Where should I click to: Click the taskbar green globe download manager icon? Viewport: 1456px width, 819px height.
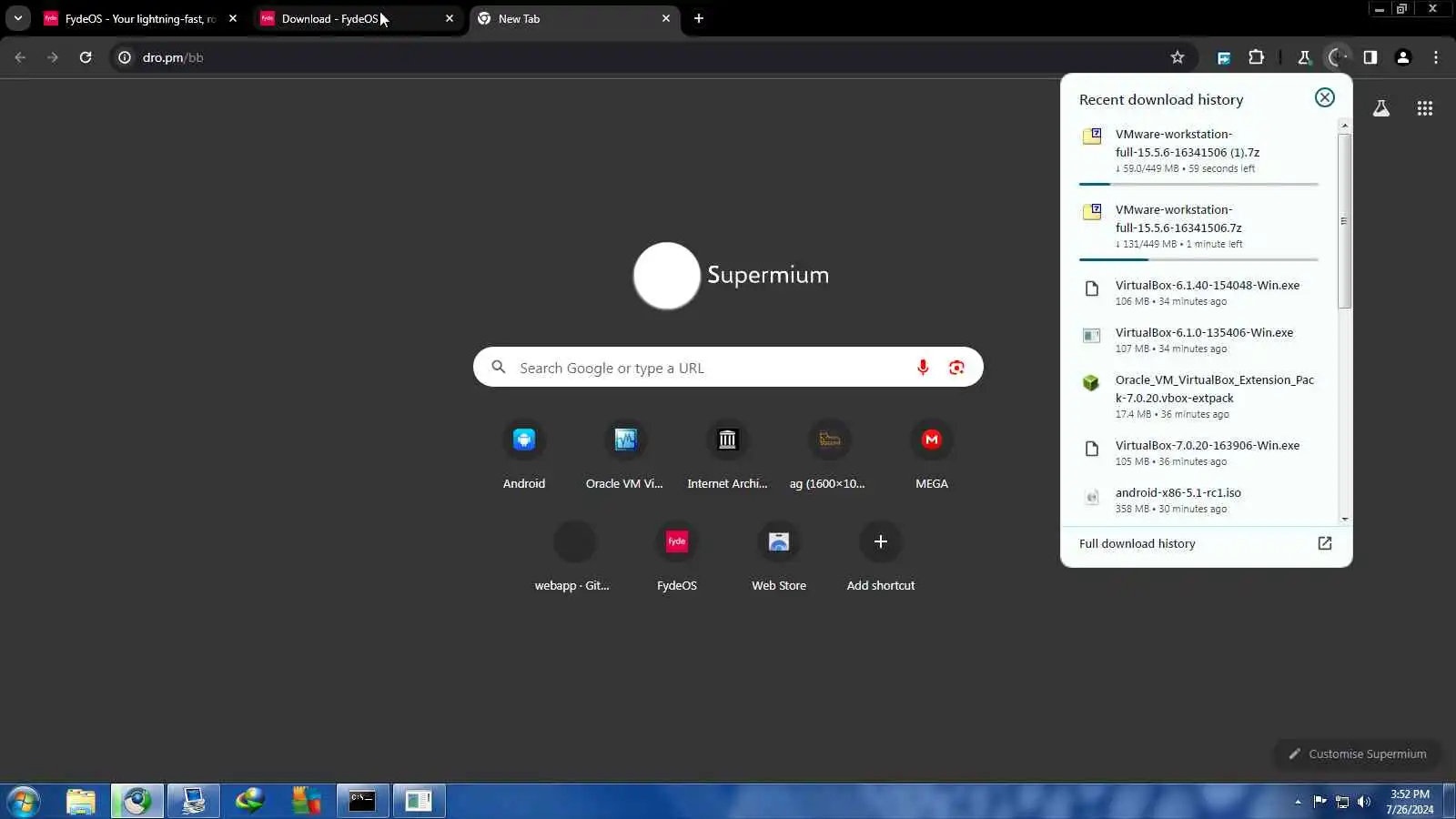coord(249,801)
